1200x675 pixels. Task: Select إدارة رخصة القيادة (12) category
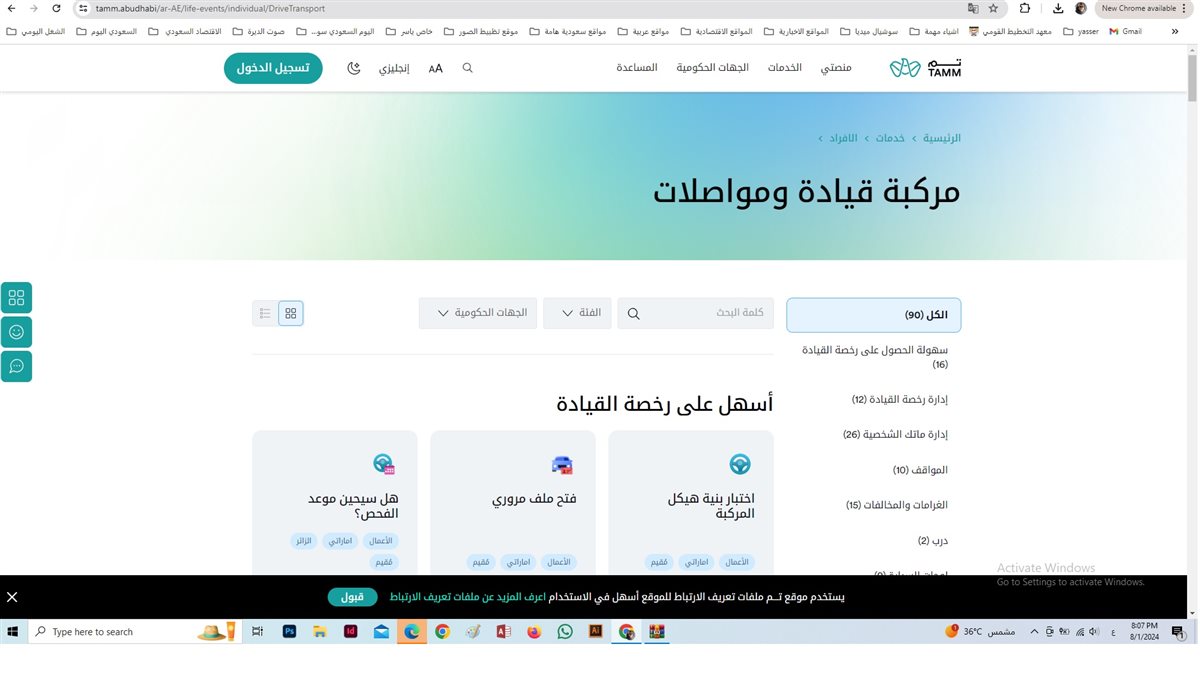click(900, 400)
